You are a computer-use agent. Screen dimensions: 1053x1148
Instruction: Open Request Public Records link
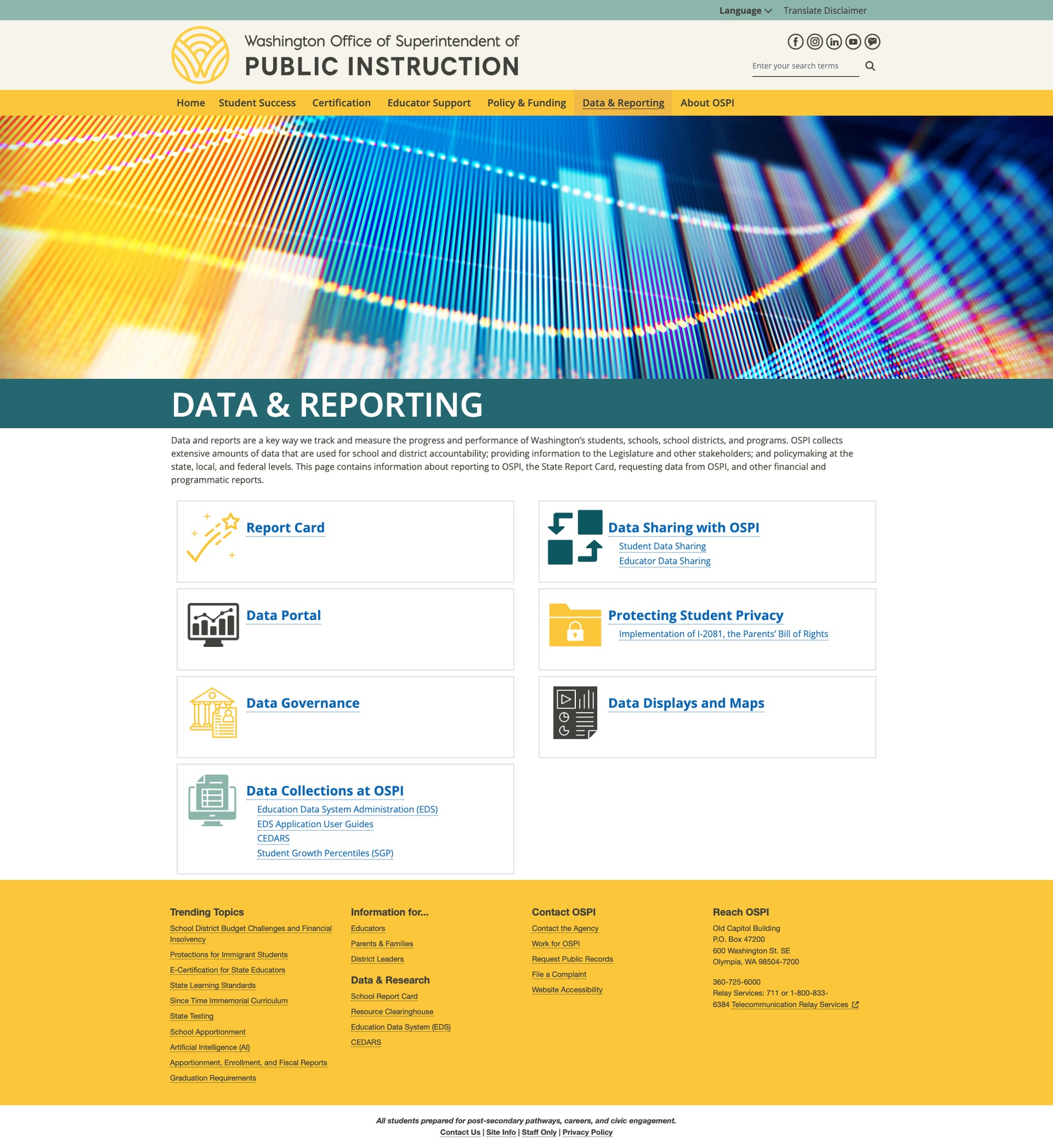(x=572, y=959)
